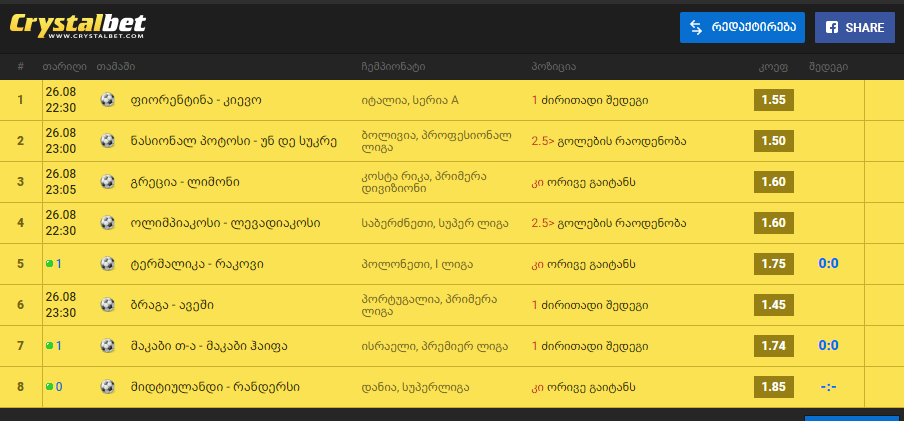
Task: Click the შედეგი column header
Action: (x=828, y=67)
